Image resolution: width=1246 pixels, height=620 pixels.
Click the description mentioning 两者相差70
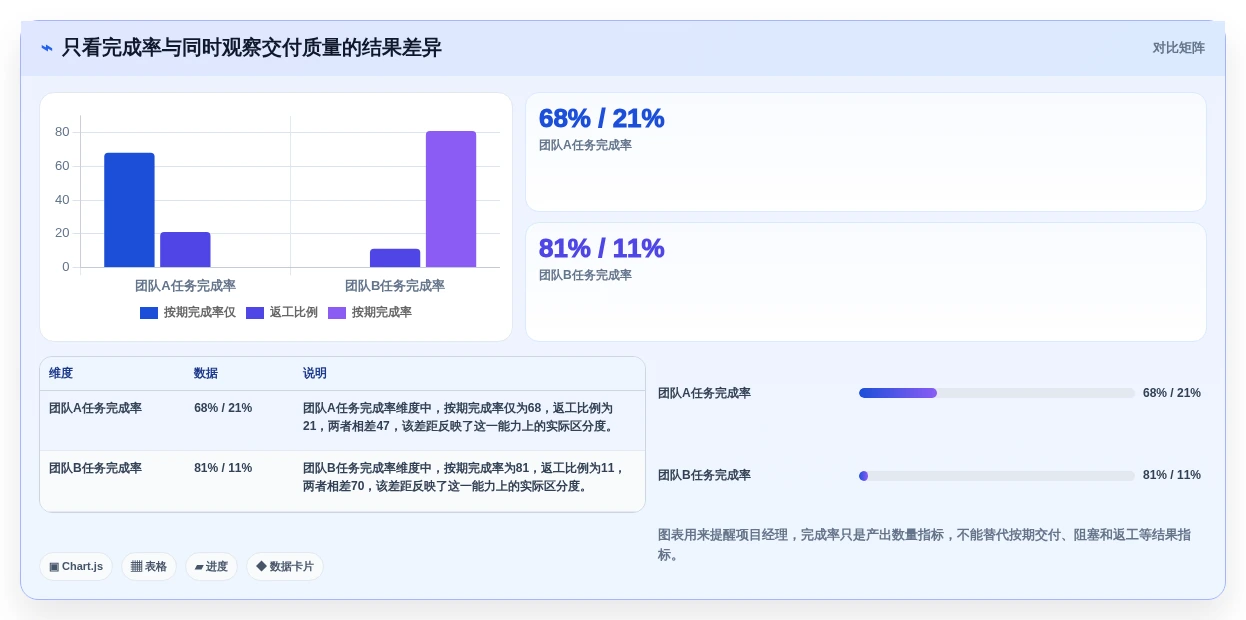click(x=464, y=477)
